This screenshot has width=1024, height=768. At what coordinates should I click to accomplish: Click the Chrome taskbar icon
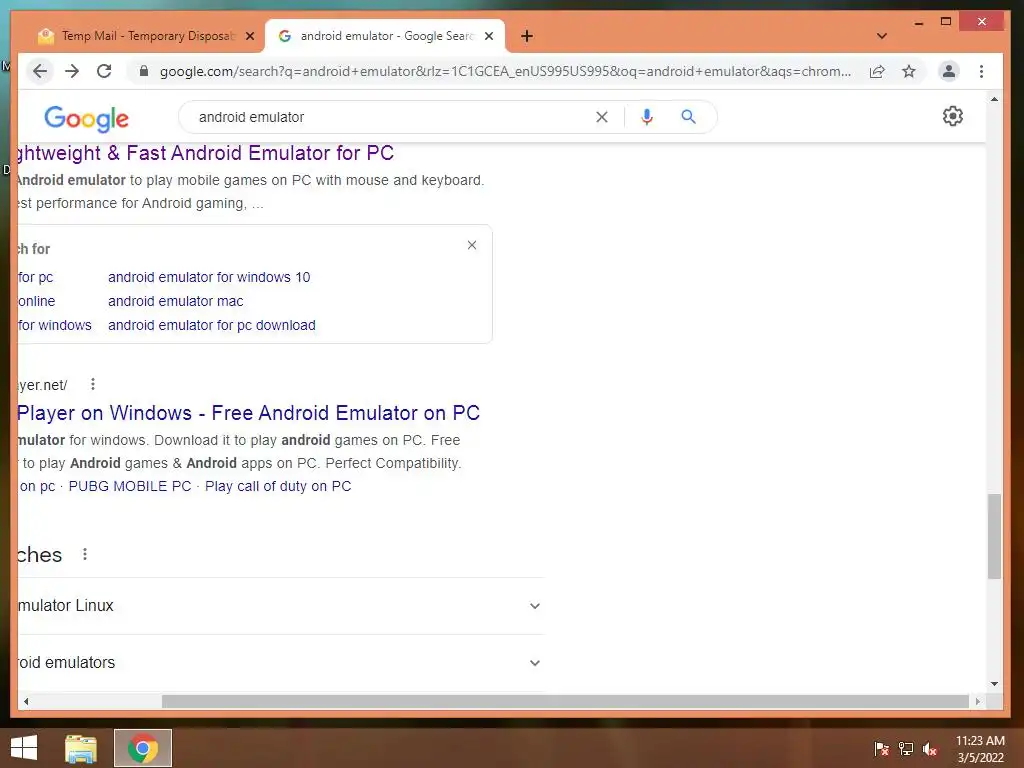pyautogui.click(x=143, y=748)
